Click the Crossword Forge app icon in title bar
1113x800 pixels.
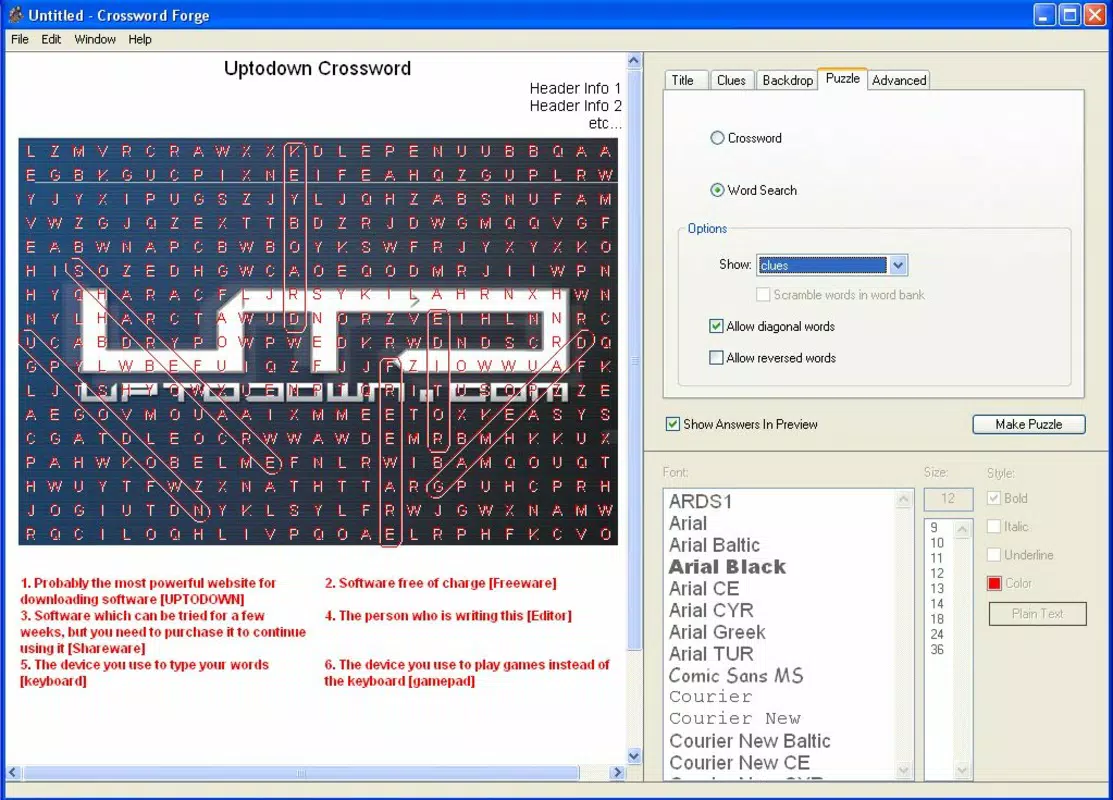(x=15, y=14)
